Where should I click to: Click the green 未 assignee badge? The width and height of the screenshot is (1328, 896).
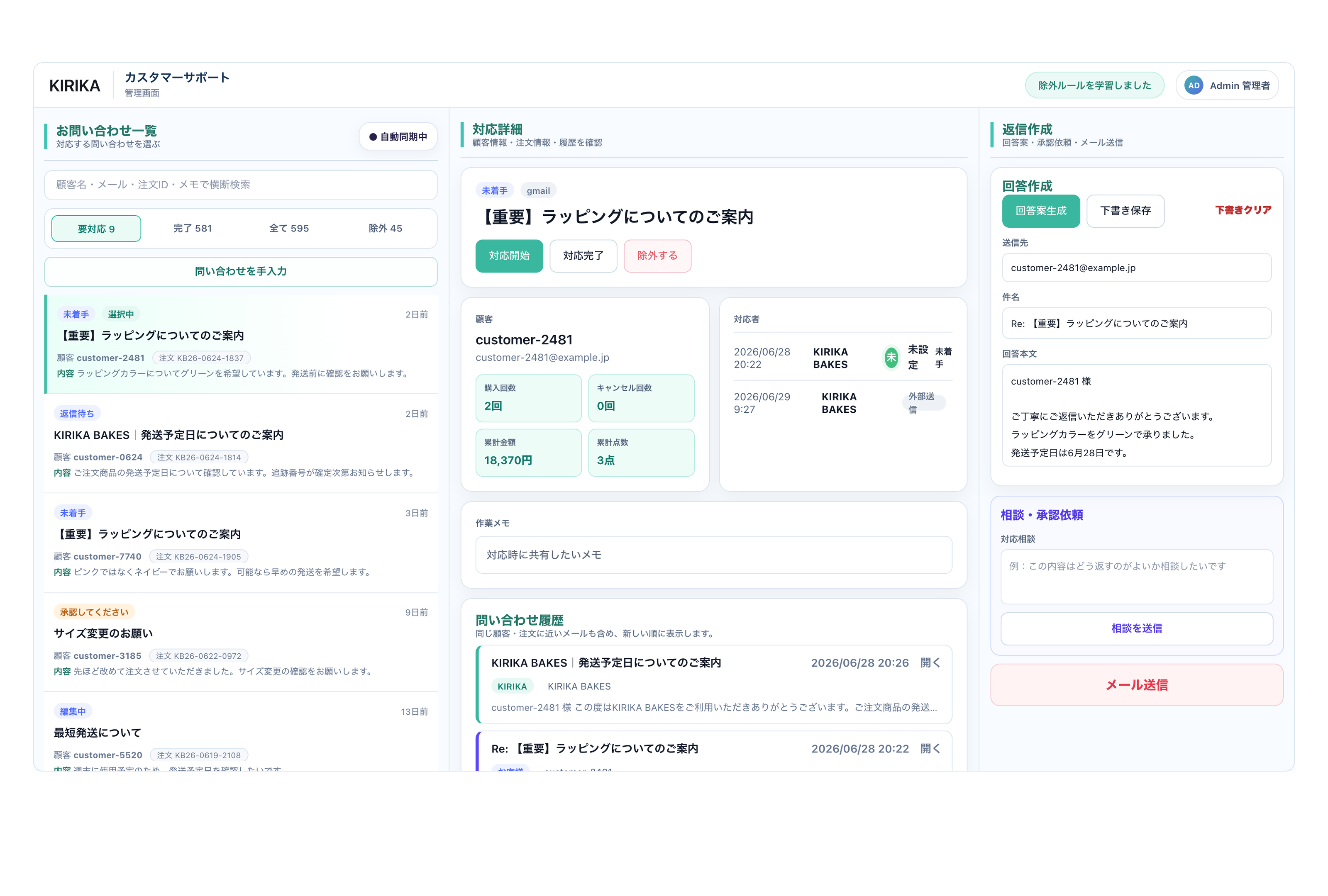pyautogui.click(x=891, y=358)
